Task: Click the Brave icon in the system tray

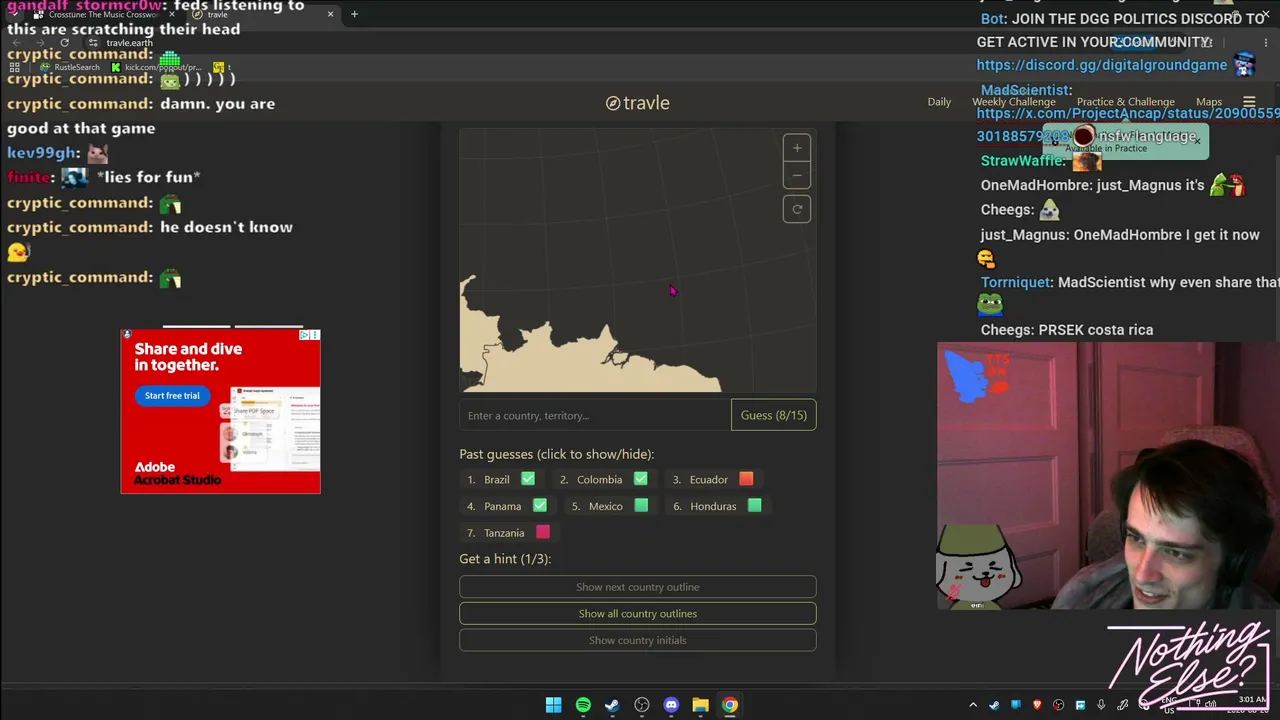Action: (x=1037, y=705)
